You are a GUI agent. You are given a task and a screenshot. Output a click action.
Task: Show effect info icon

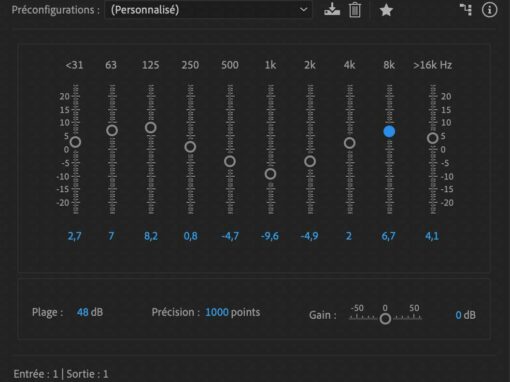point(489,10)
